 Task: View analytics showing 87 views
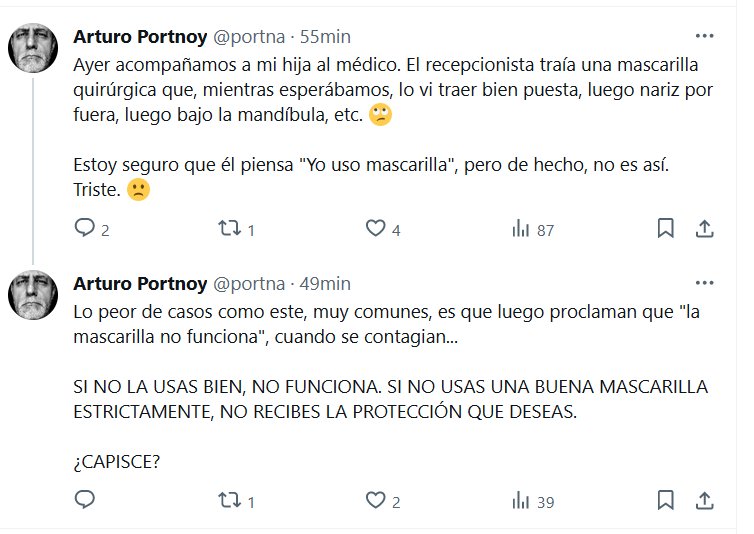521,229
